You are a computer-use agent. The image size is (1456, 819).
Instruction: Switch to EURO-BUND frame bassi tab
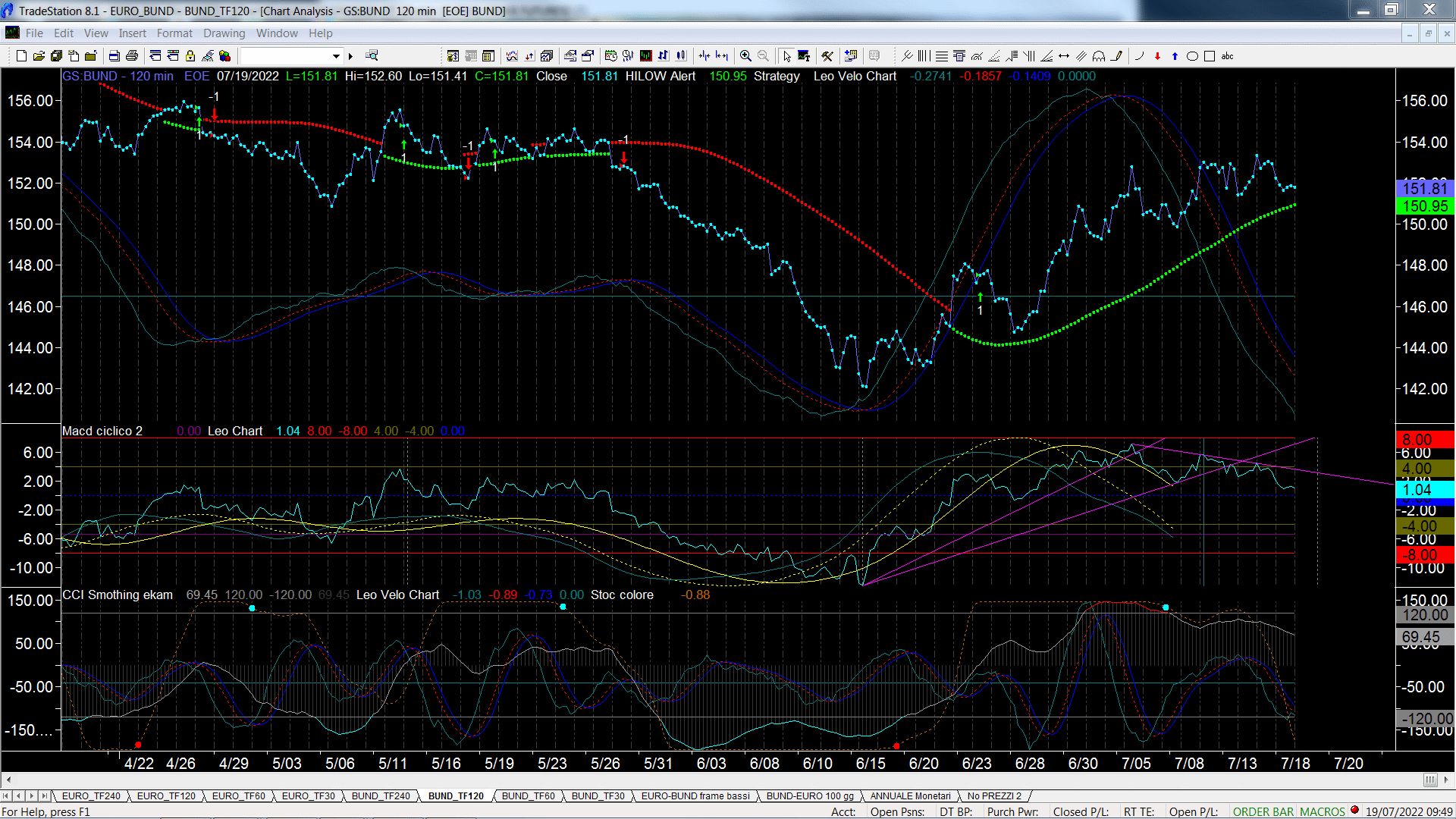[x=695, y=796]
